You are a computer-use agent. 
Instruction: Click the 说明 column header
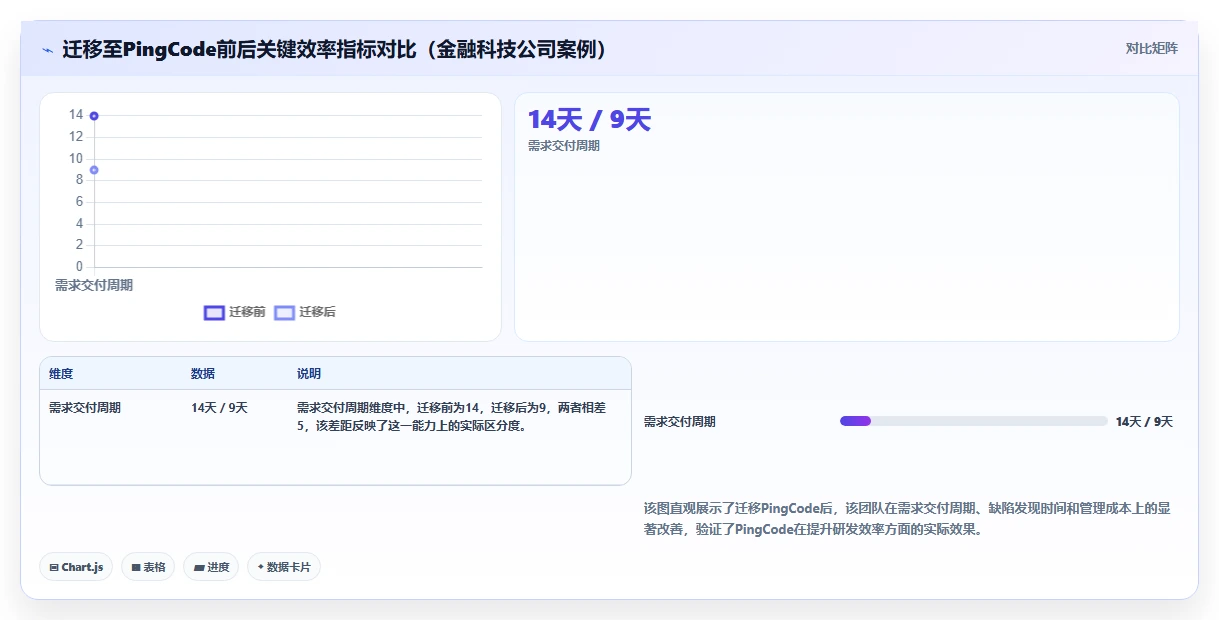click(309, 374)
